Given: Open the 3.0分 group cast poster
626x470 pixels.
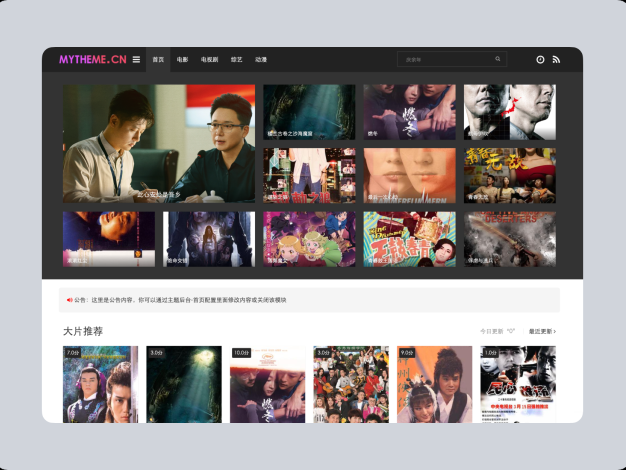Looking at the screenshot, I should [351, 384].
